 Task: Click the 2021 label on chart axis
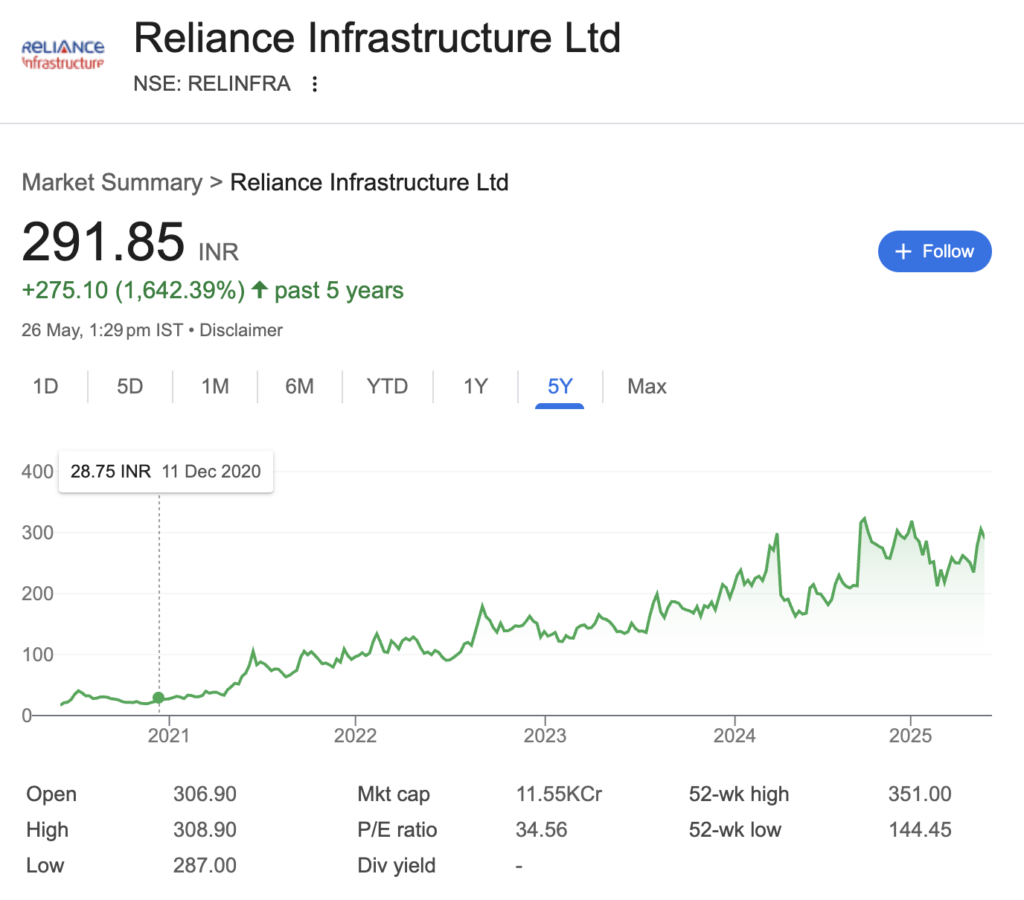[x=168, y=736]
